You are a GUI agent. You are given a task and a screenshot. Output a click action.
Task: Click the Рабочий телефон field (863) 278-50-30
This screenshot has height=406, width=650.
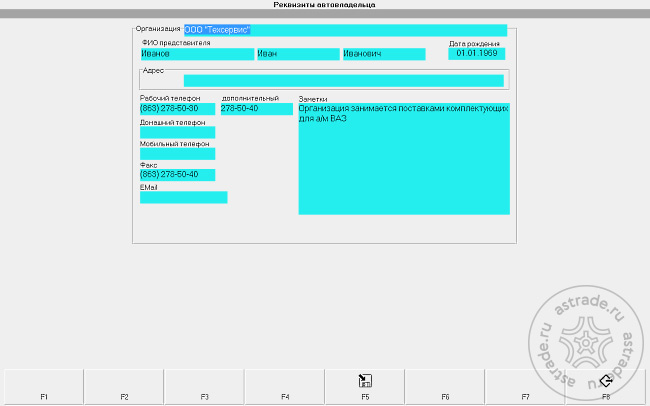point(177,109)
